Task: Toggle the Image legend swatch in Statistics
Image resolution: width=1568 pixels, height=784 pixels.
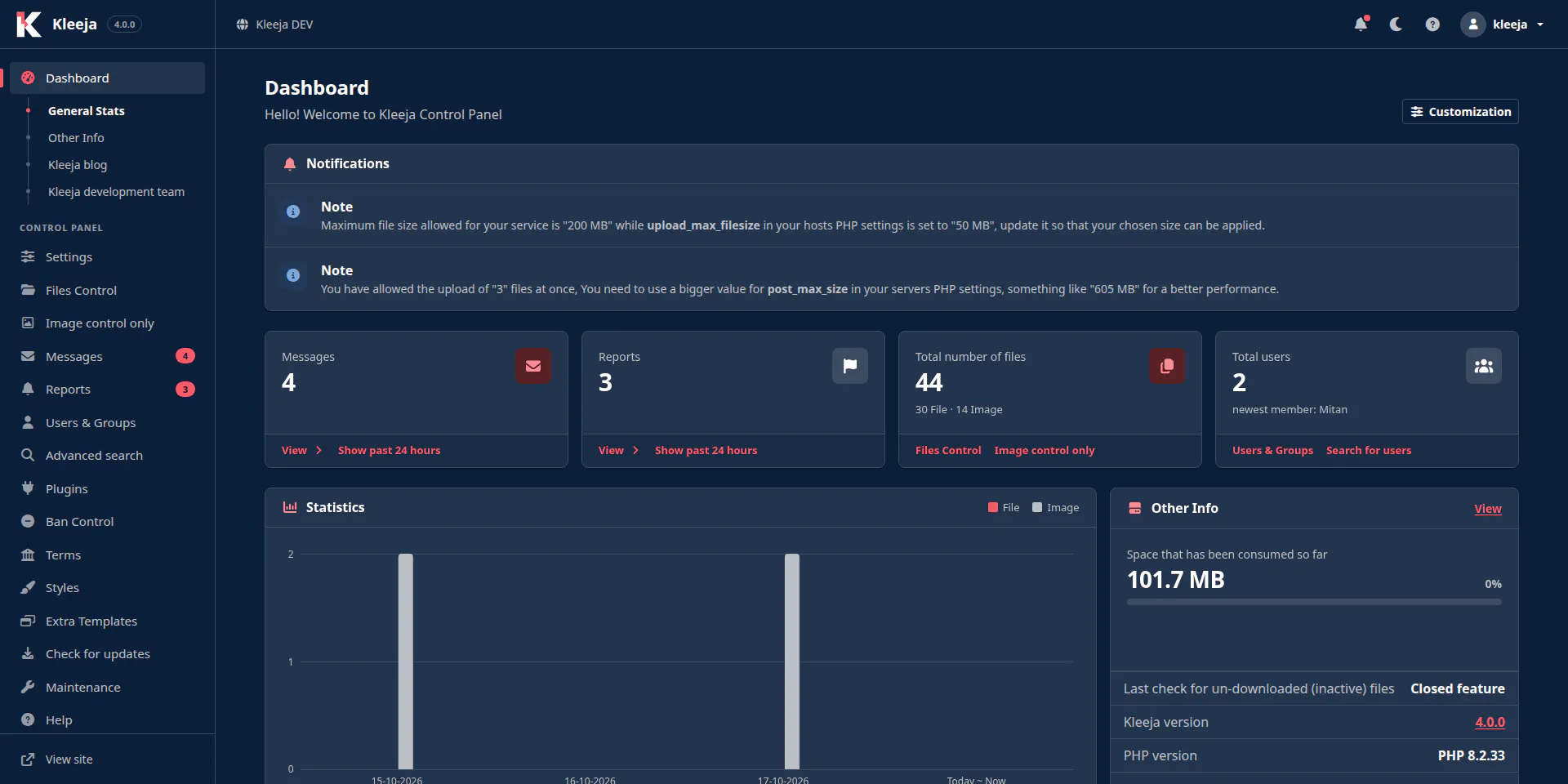Action: click(1037, 508)
